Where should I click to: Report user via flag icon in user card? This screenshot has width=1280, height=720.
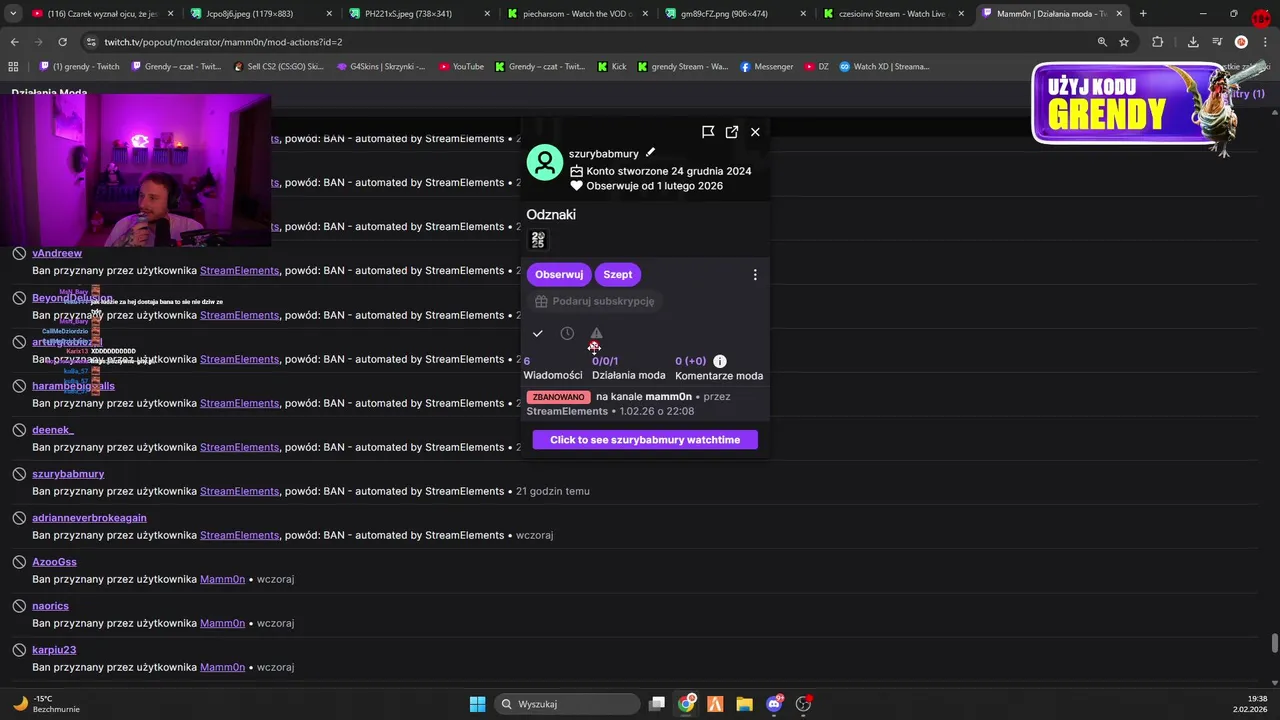pos(708,132)
